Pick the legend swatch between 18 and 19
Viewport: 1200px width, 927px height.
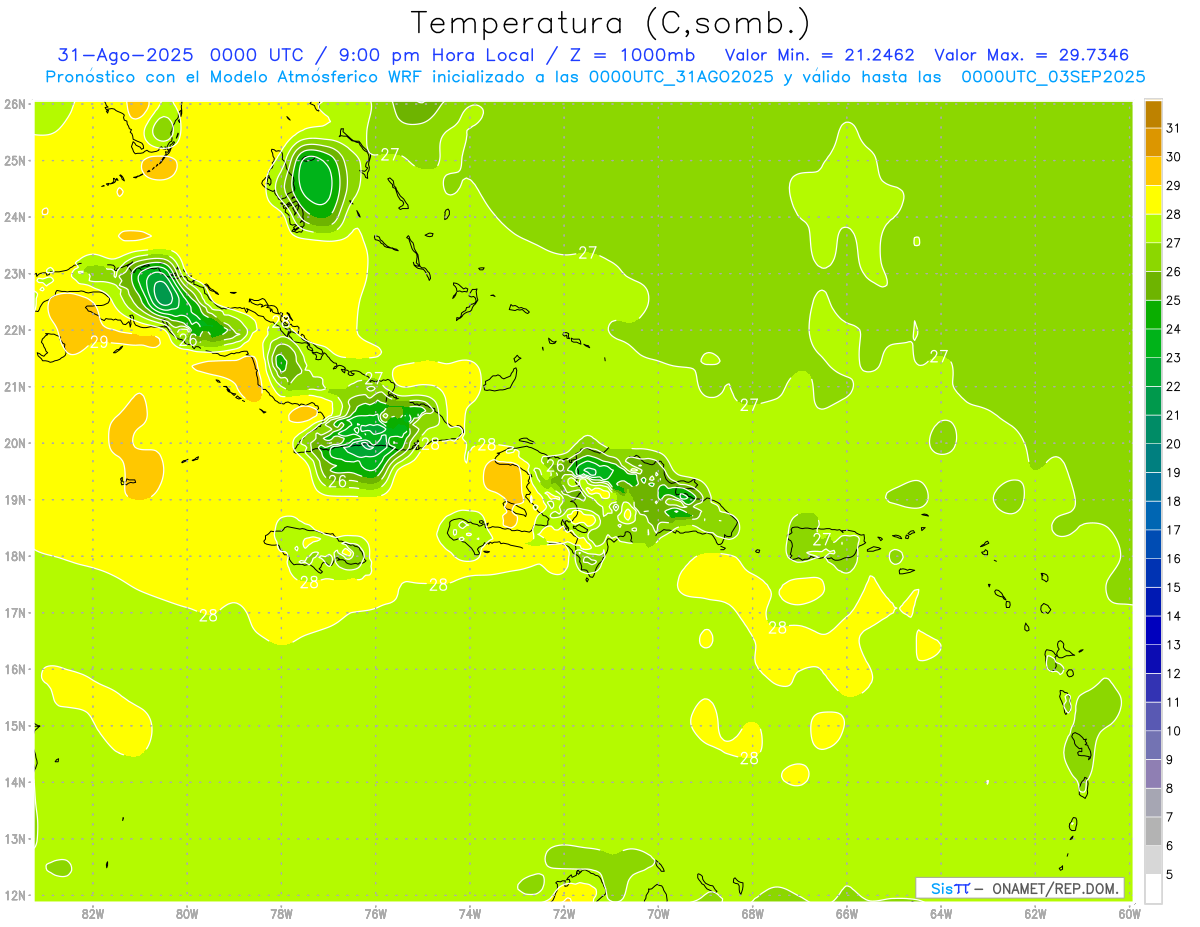(x=1153, y=487)
